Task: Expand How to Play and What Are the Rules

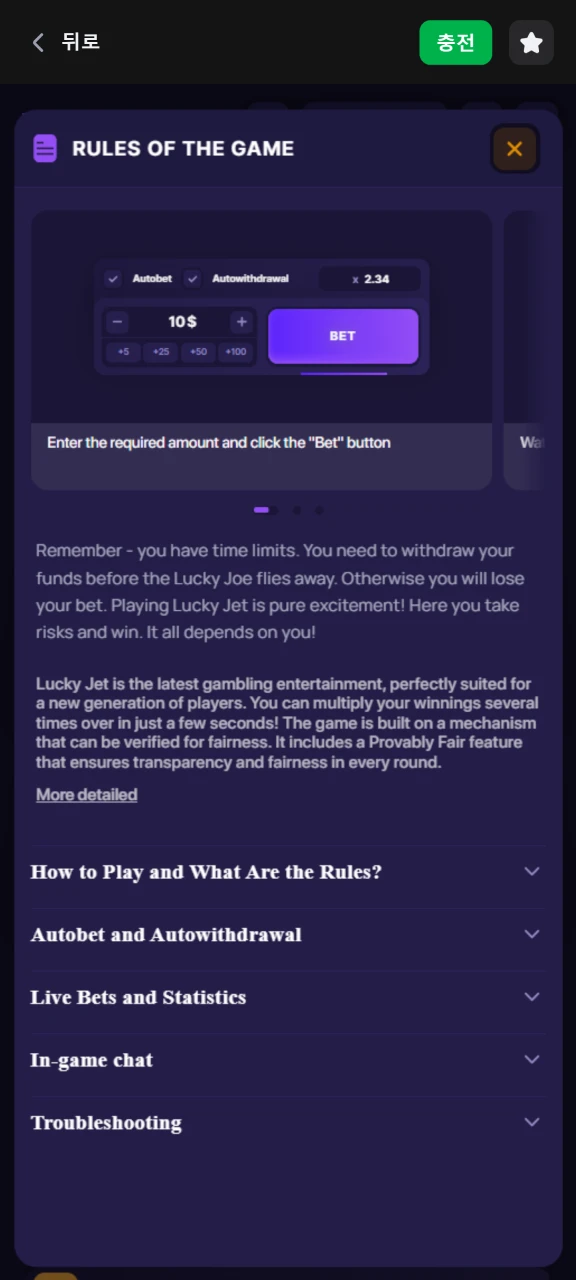Action: 288,872
